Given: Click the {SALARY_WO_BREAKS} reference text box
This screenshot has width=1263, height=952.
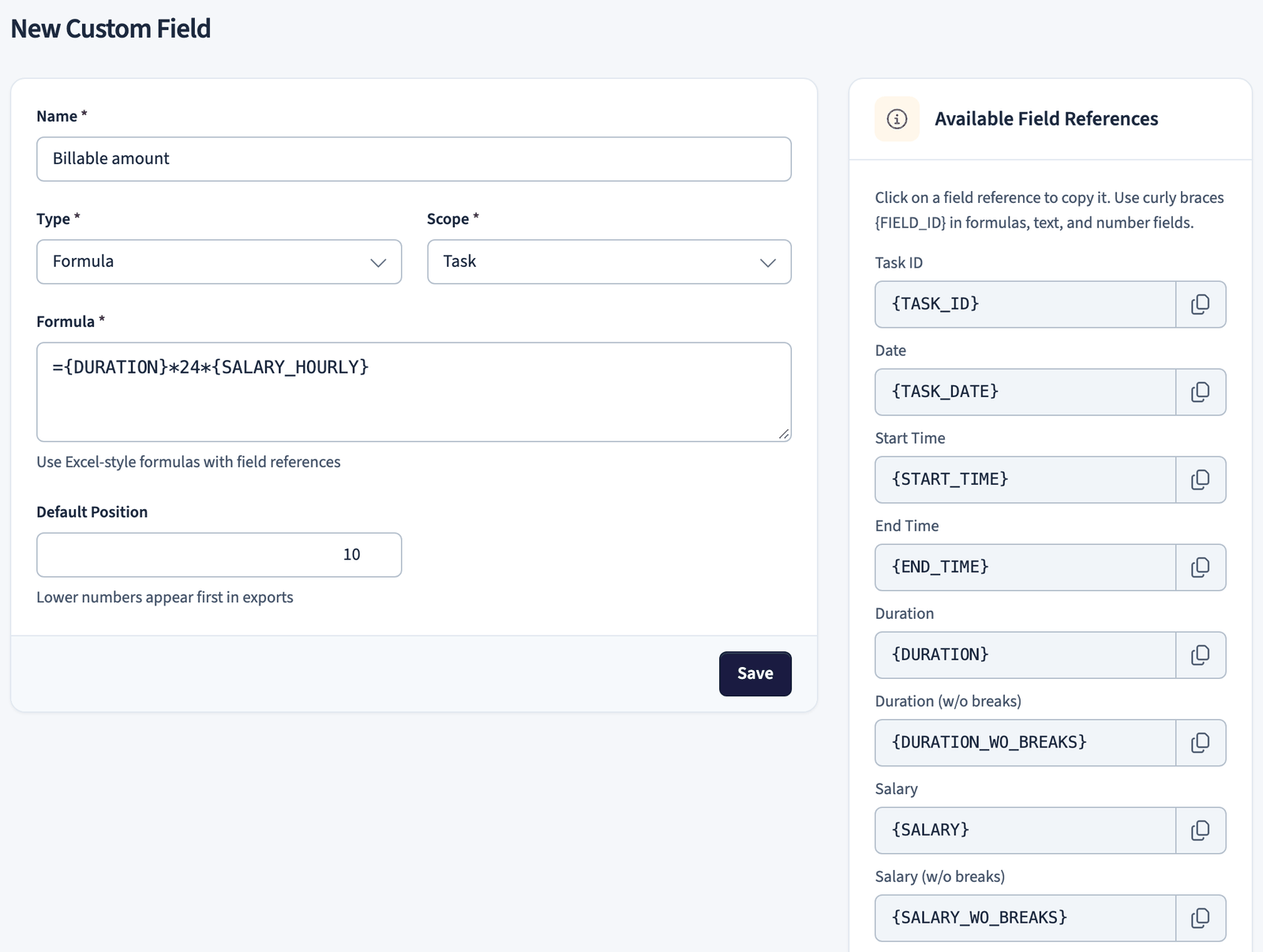Looking at the screenshot, I should tap(1025, 918).
